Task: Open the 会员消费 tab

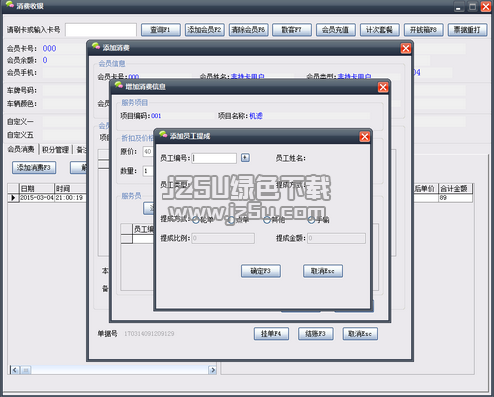Action: click(x=21, y=150)
